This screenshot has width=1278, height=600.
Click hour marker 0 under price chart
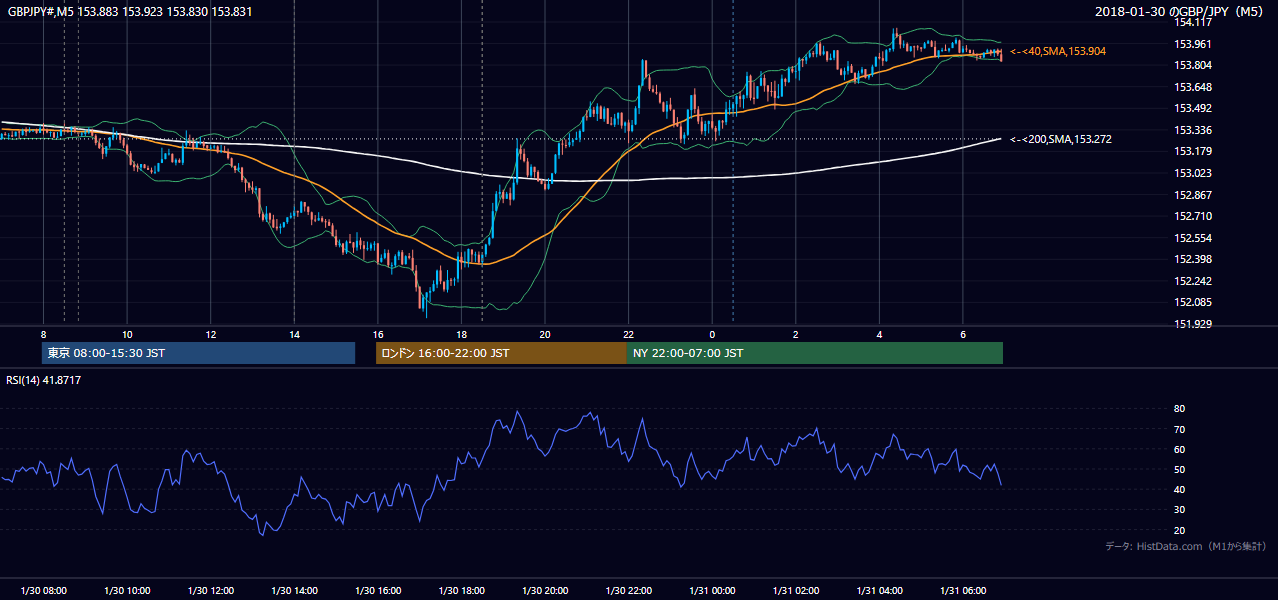pyautogui.click(x=712, y=334)
